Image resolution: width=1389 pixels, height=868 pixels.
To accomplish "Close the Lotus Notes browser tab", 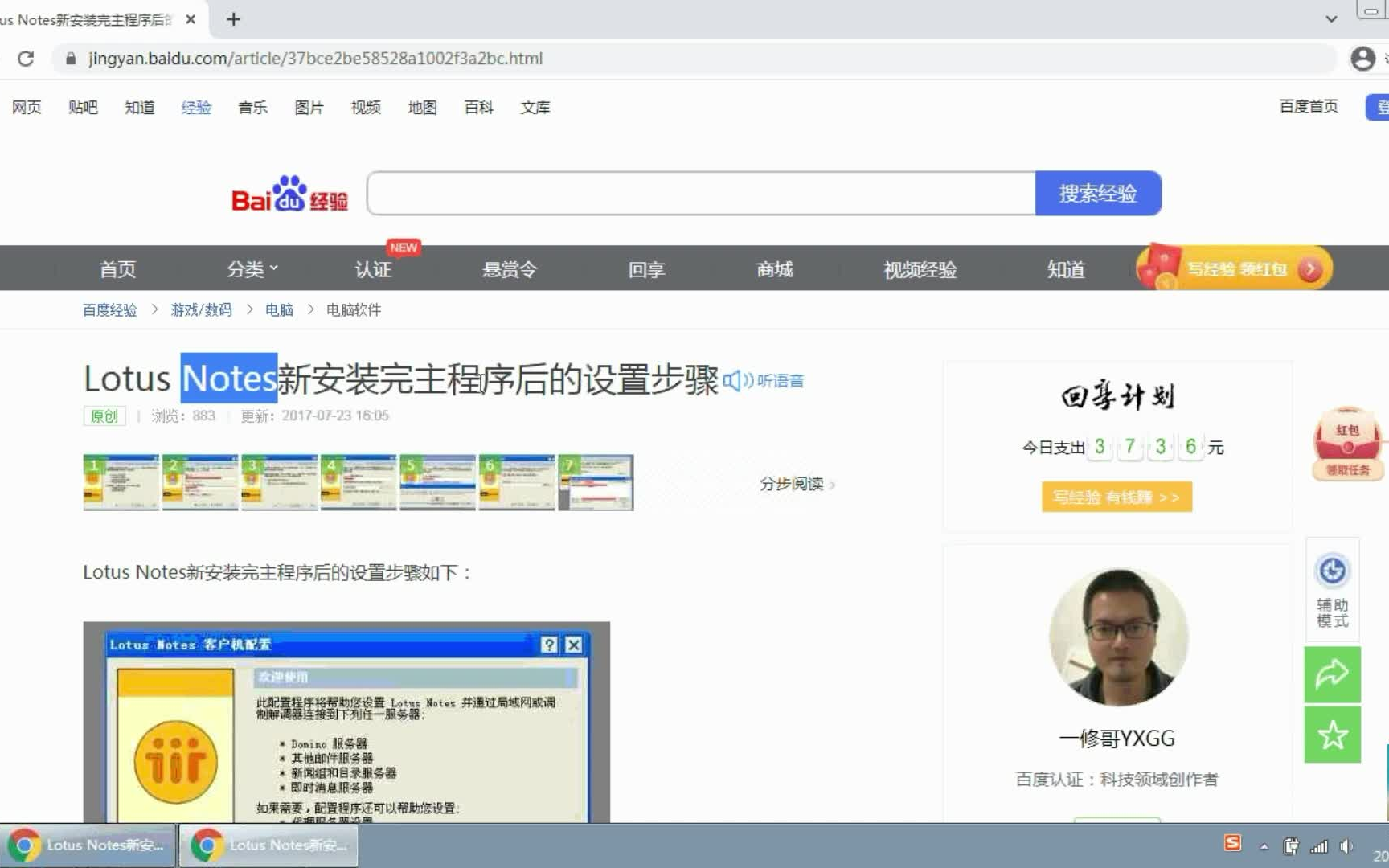I will (191, 19).
